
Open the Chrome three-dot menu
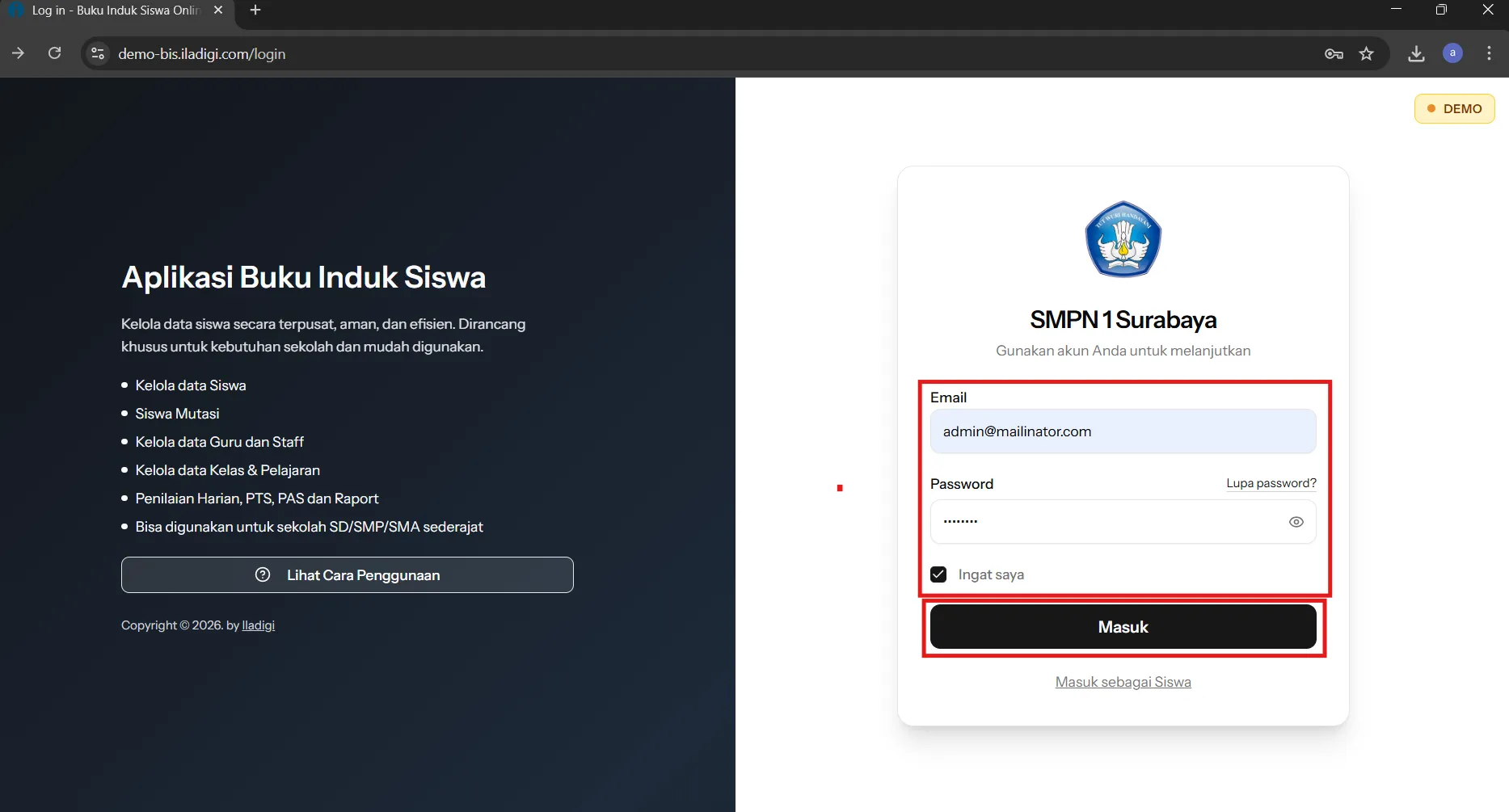click(x=1489, y=53)
